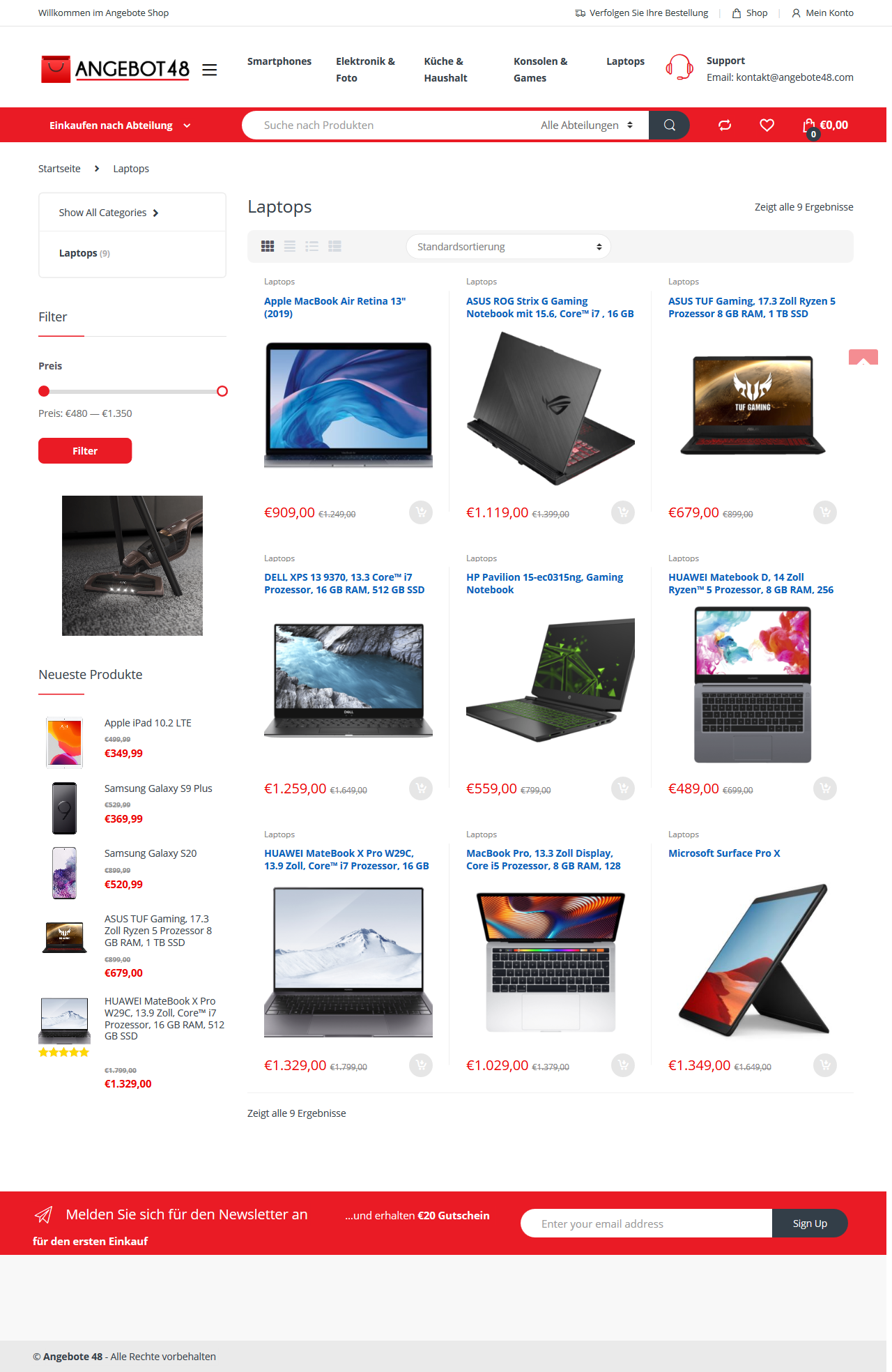Open the Smartphones menu item
The height and width of the screenshot is (1372, 892).
click(279, 61)
